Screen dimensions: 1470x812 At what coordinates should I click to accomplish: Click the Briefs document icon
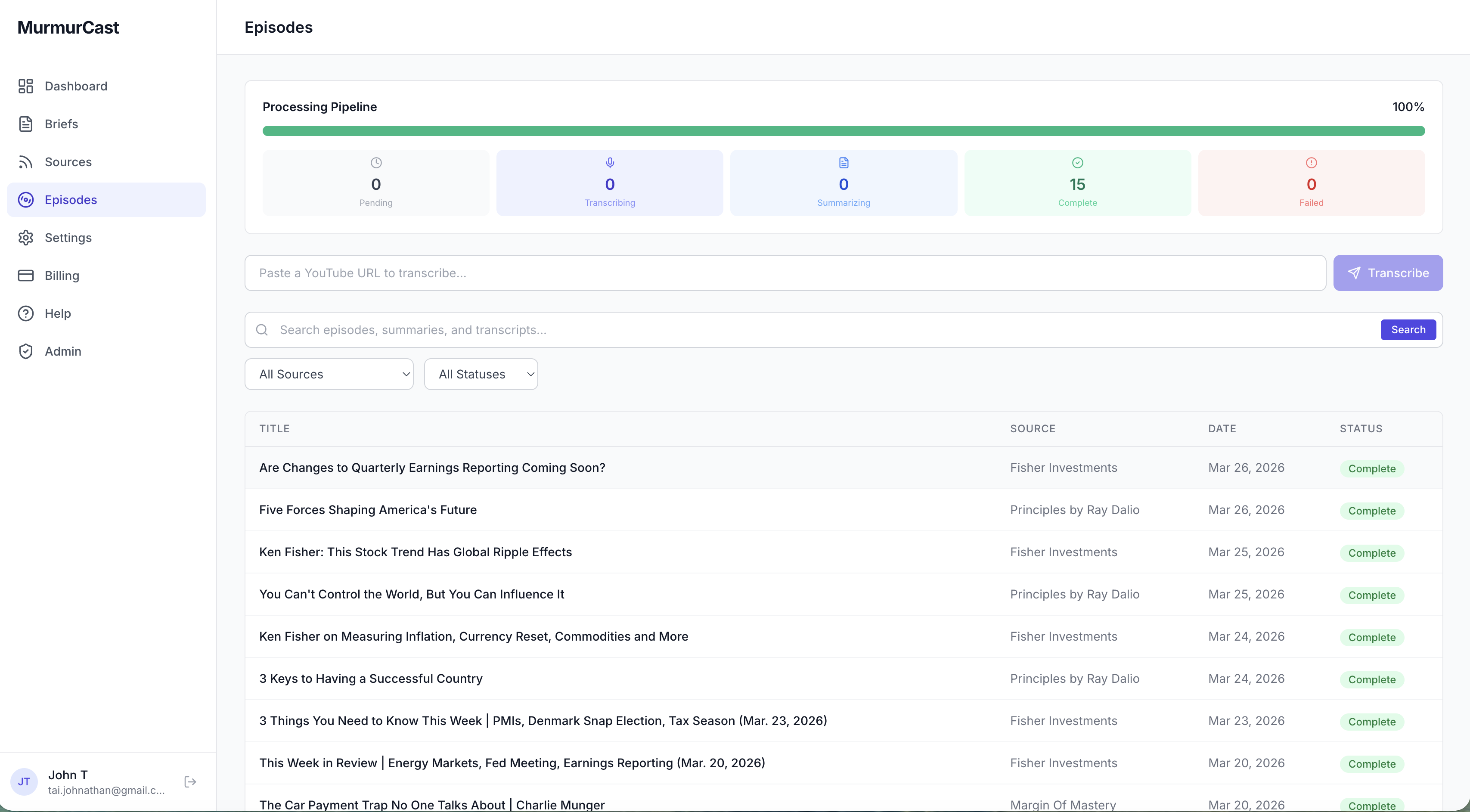(x=26, y=124)
